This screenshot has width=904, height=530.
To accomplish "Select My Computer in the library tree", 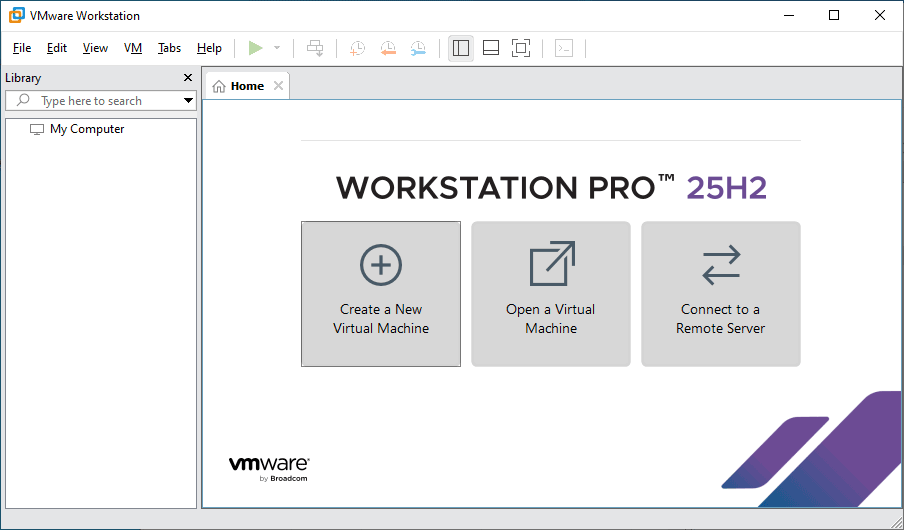I will point(87,129).
